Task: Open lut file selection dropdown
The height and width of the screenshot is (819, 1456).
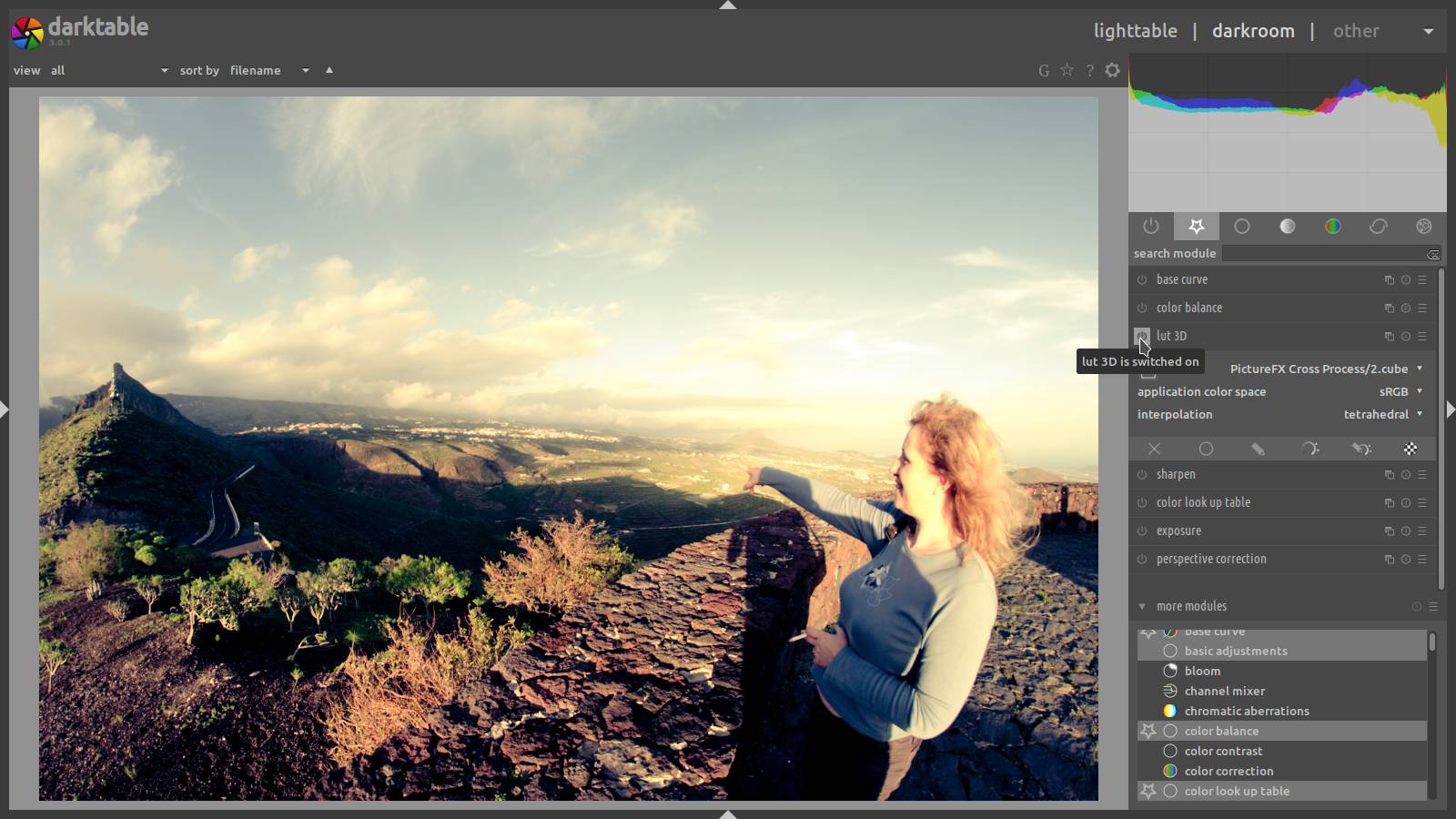Action: (x=1326, y=369)
